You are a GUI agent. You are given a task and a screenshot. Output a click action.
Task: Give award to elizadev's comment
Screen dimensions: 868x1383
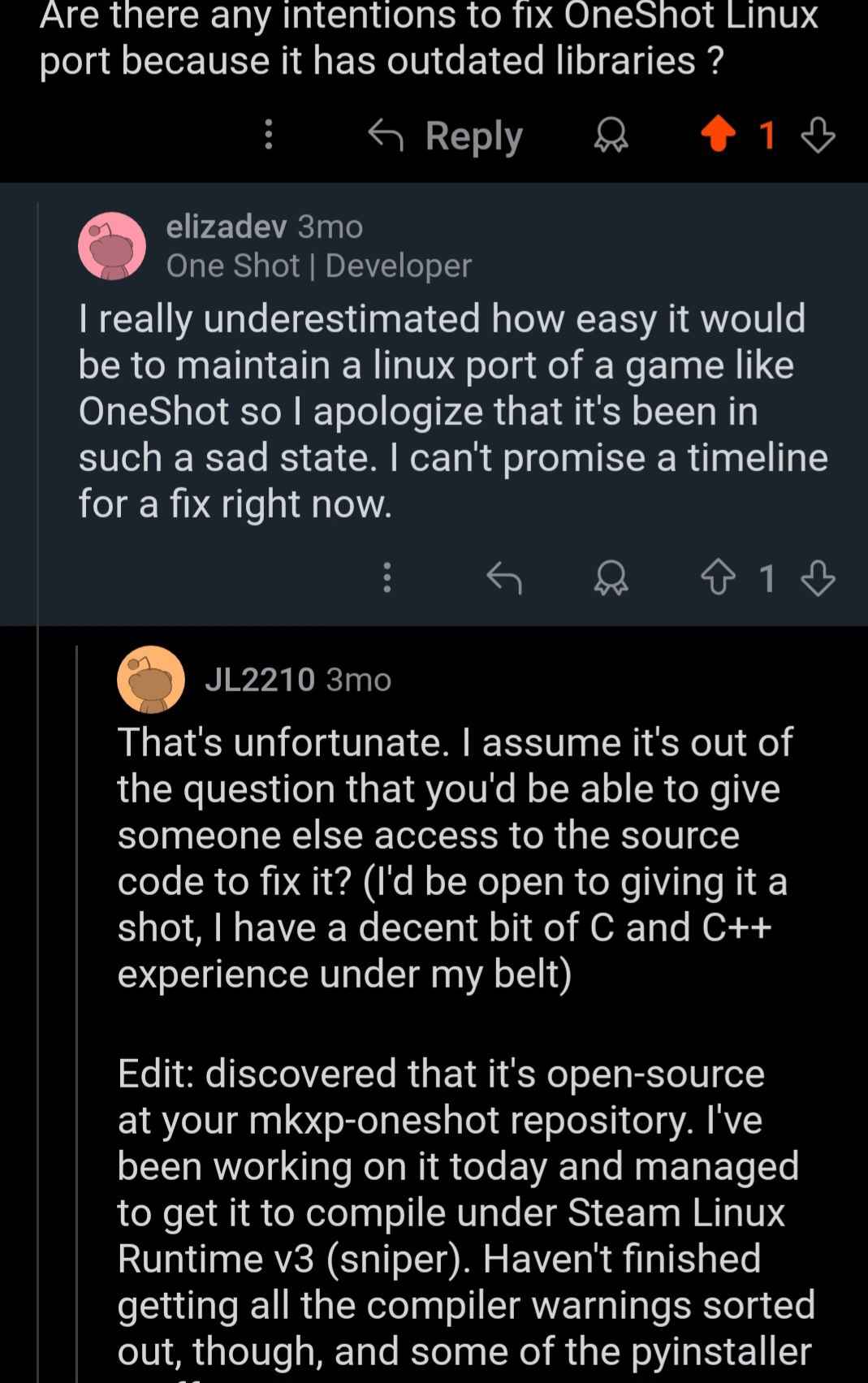611,577
